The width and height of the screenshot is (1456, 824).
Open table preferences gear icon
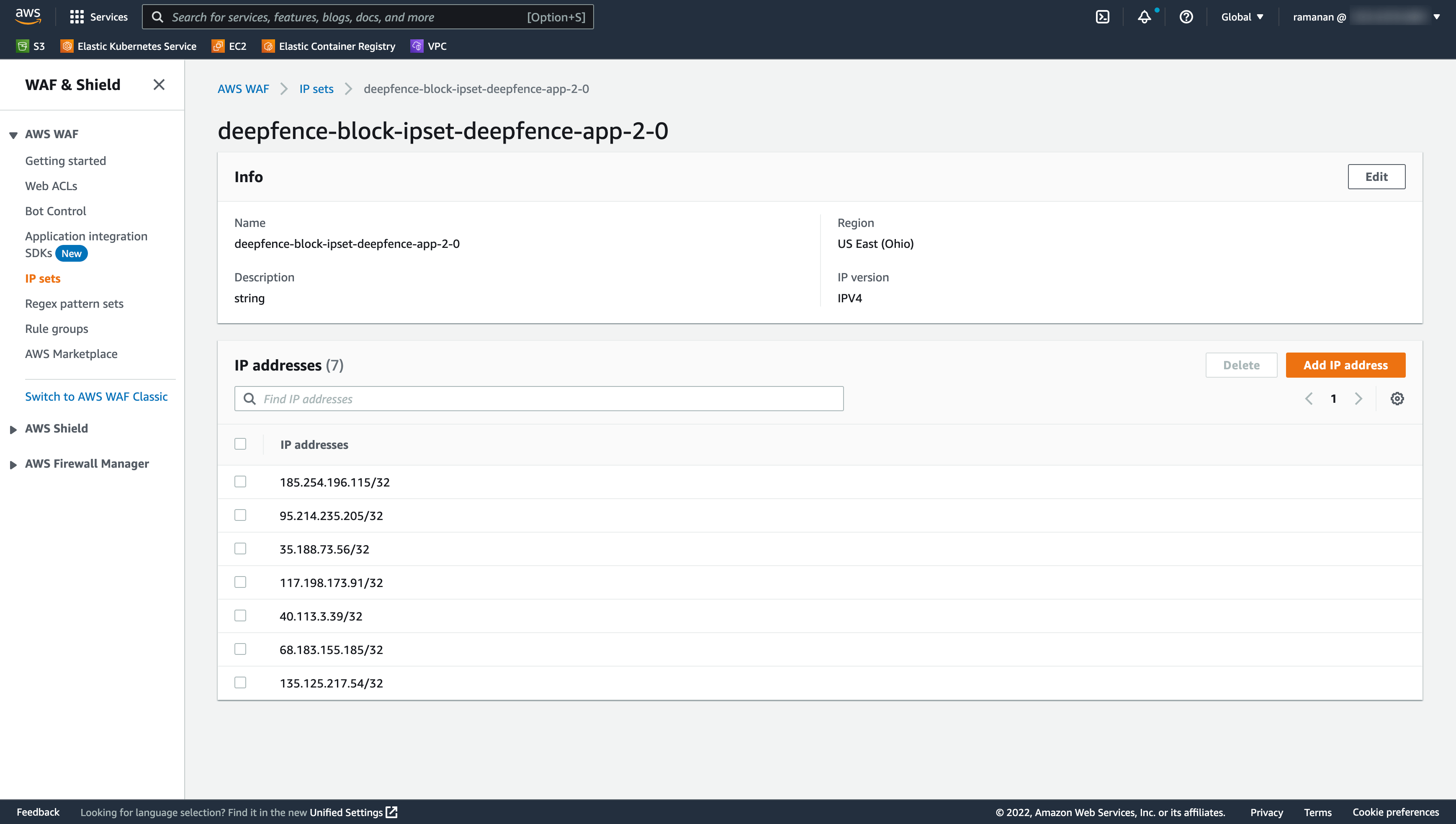click(x=1397, y=399)
